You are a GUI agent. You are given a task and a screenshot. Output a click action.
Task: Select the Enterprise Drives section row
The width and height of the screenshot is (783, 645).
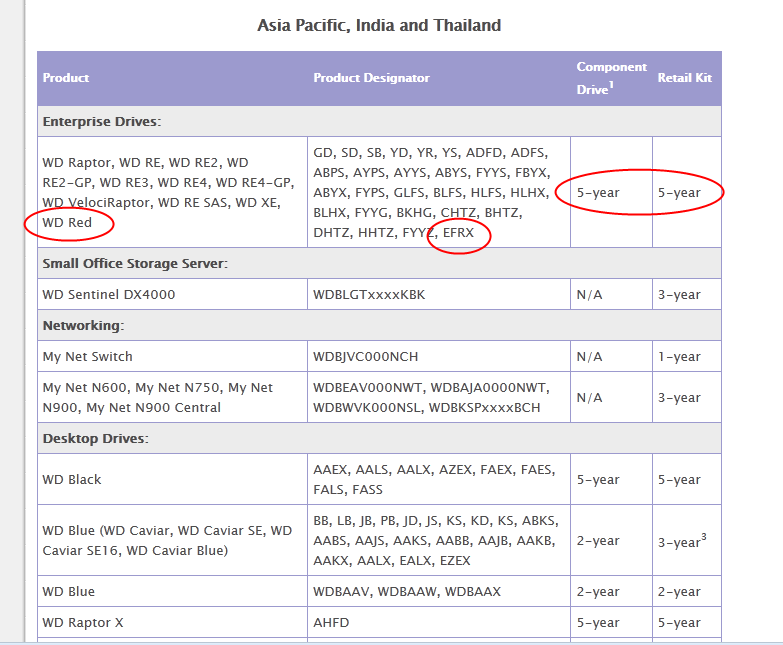pyautogui.click(x=379, y=121)
